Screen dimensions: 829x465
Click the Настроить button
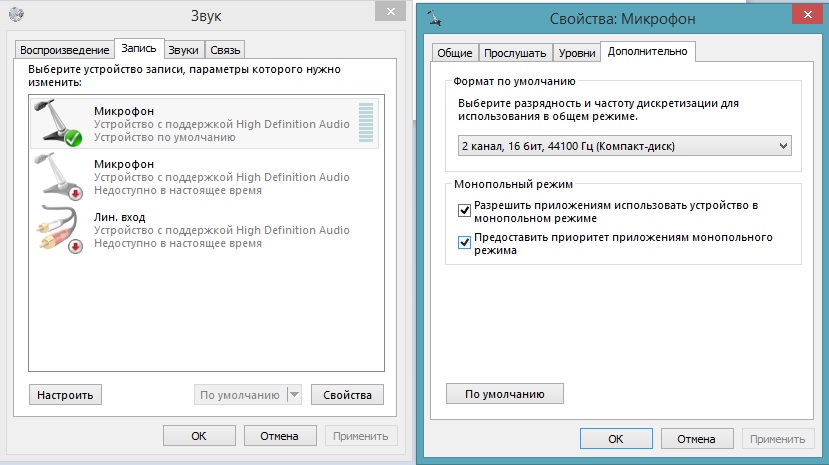[65, 395]
